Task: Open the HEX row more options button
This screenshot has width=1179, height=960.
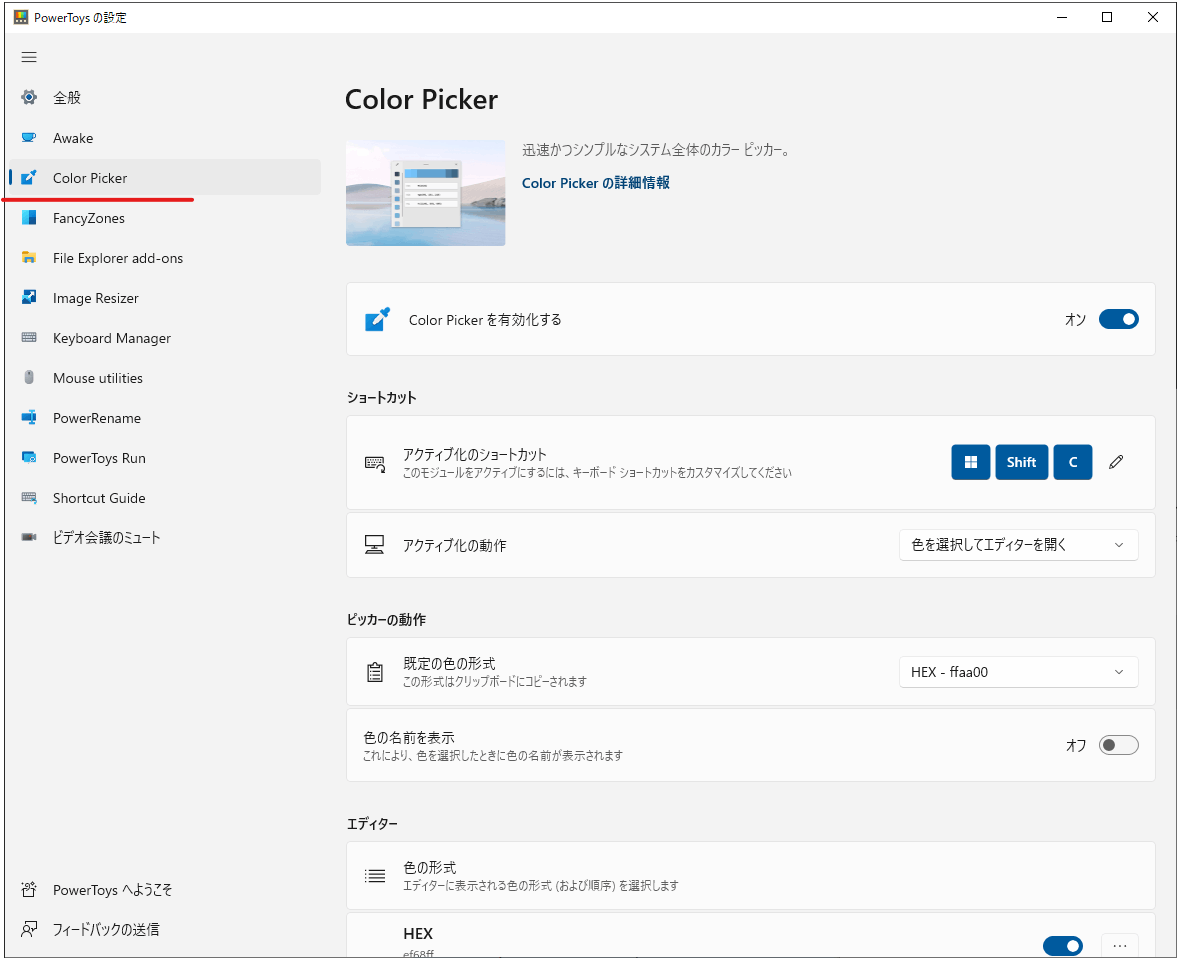Action: 1120,946
